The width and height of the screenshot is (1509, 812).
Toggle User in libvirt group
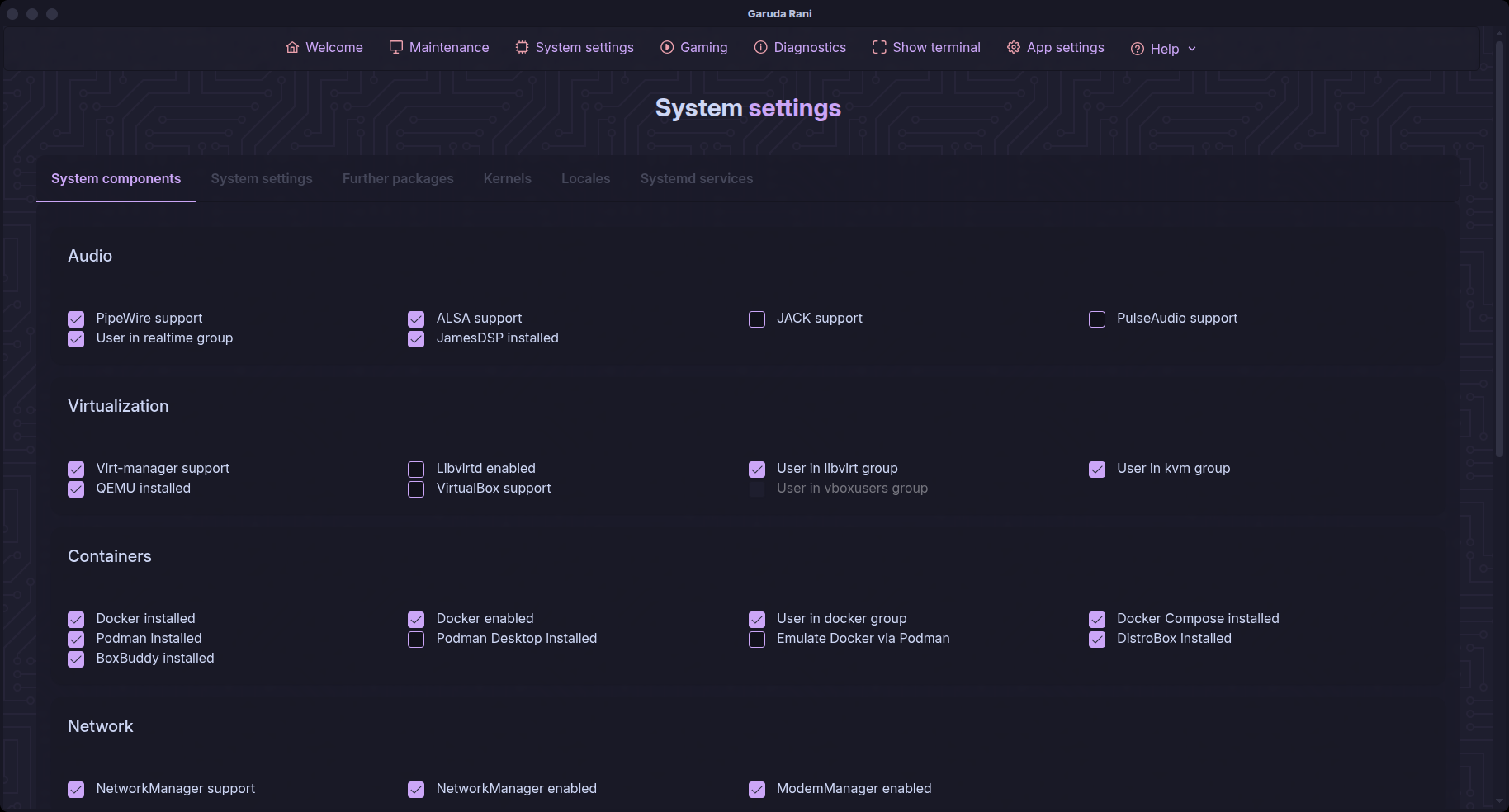tap(757, 470)
